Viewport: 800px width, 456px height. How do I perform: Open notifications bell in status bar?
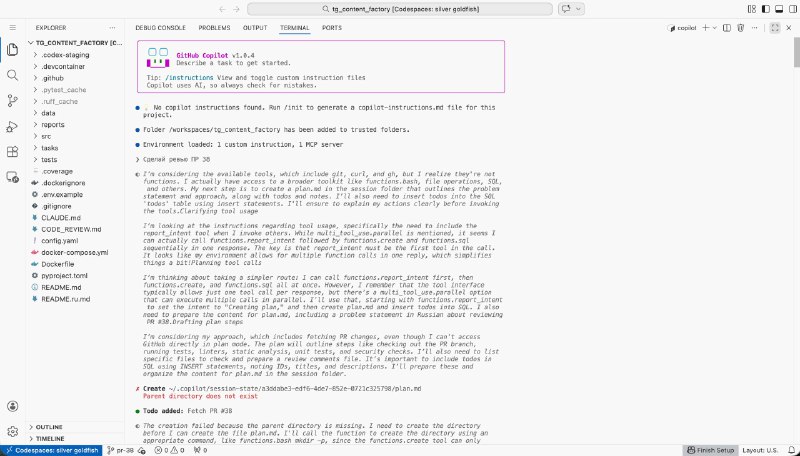pos(791,450)
